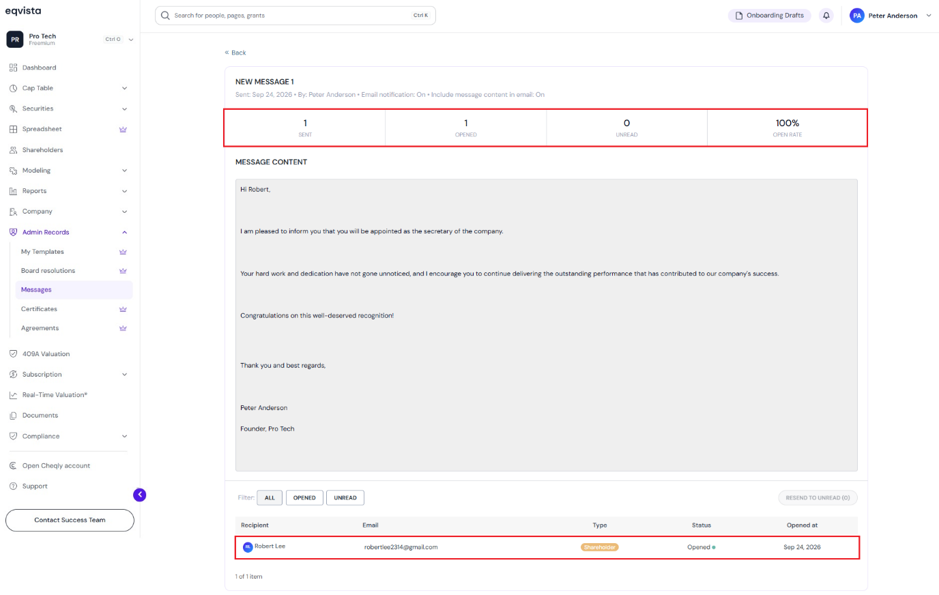The image size is (939, 595).
Task: Open Messages under Admin Records
Action: [x=74, y=290]
